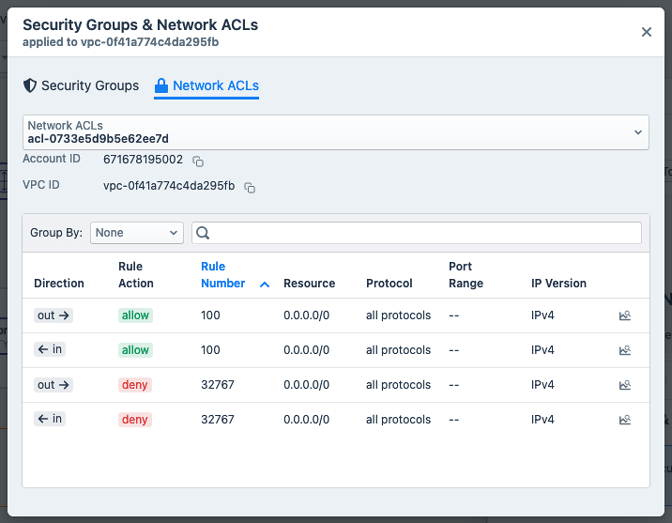
Task: Open chart for outbound deny rule 32767
Action: click(x=625, y=385)
